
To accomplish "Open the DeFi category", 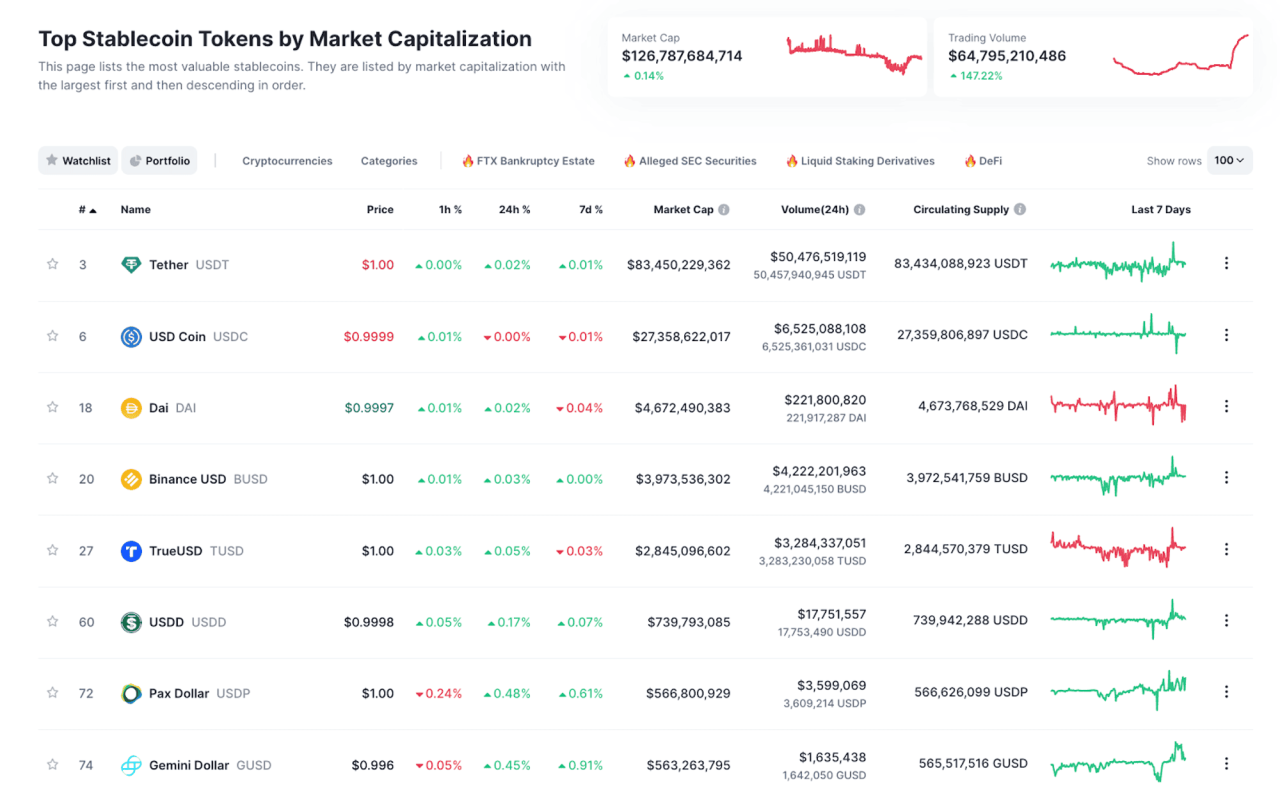I will point(983,161).
